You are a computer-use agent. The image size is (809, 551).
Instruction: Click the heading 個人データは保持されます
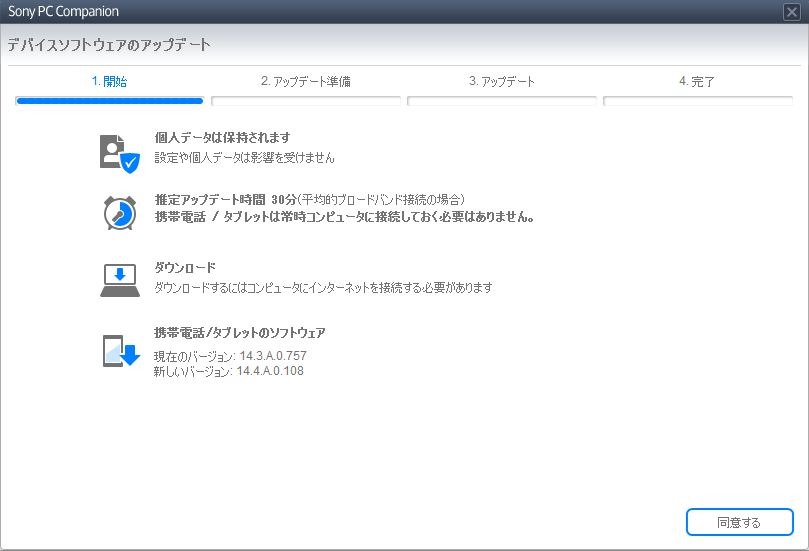(222, 138)
